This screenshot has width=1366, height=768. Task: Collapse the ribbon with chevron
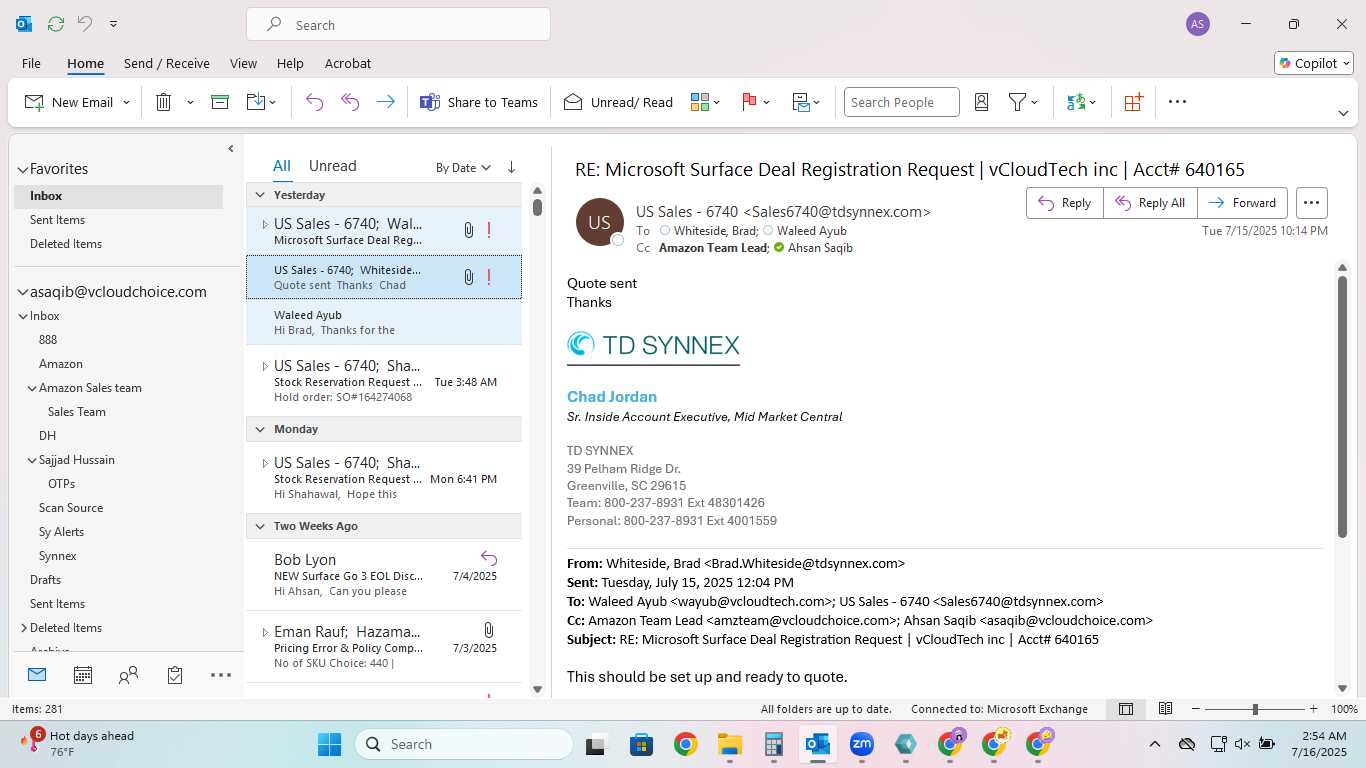(x=1343, y=113)
